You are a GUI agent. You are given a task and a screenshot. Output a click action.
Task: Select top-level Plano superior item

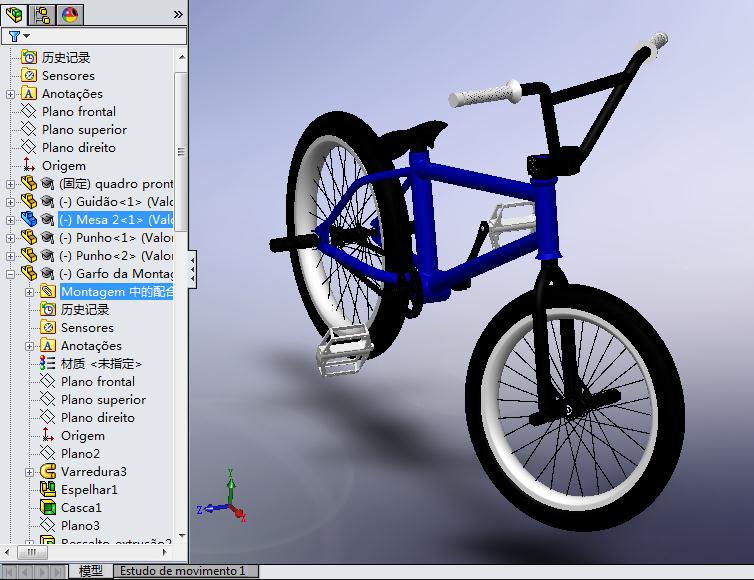click(84, 130)
